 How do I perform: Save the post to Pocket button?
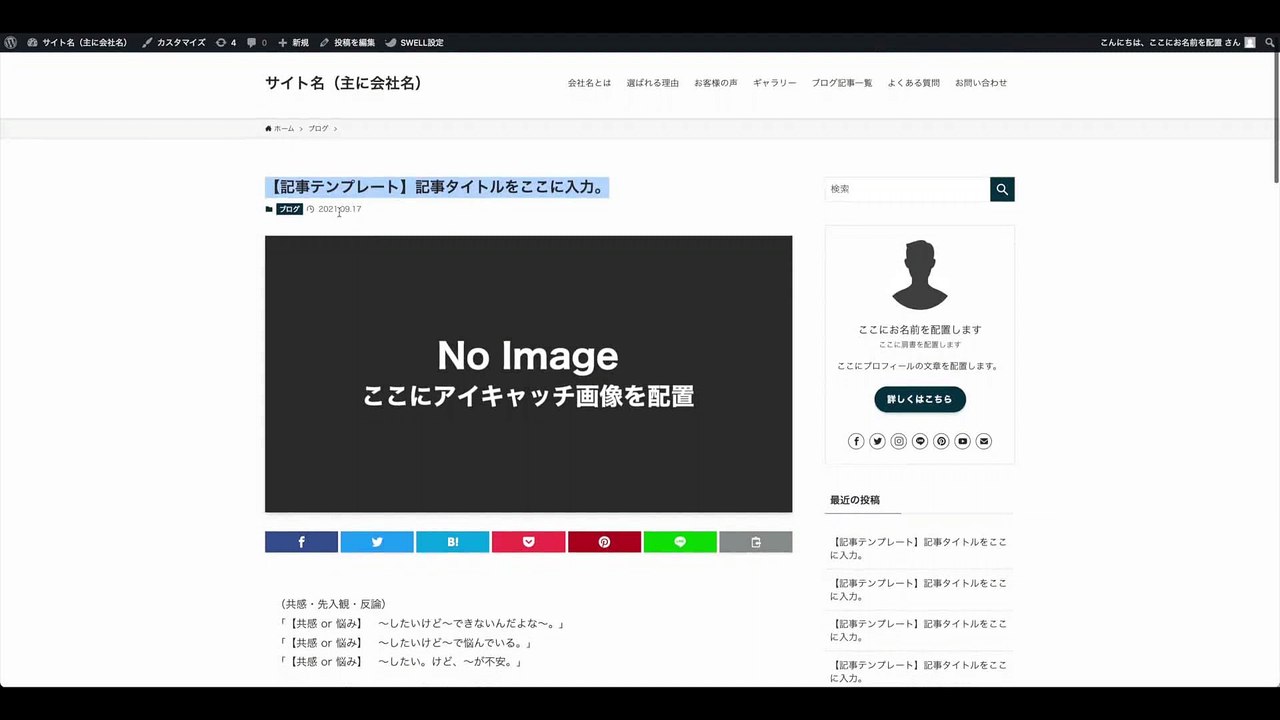pyautogui.click(x=528, y=542)
